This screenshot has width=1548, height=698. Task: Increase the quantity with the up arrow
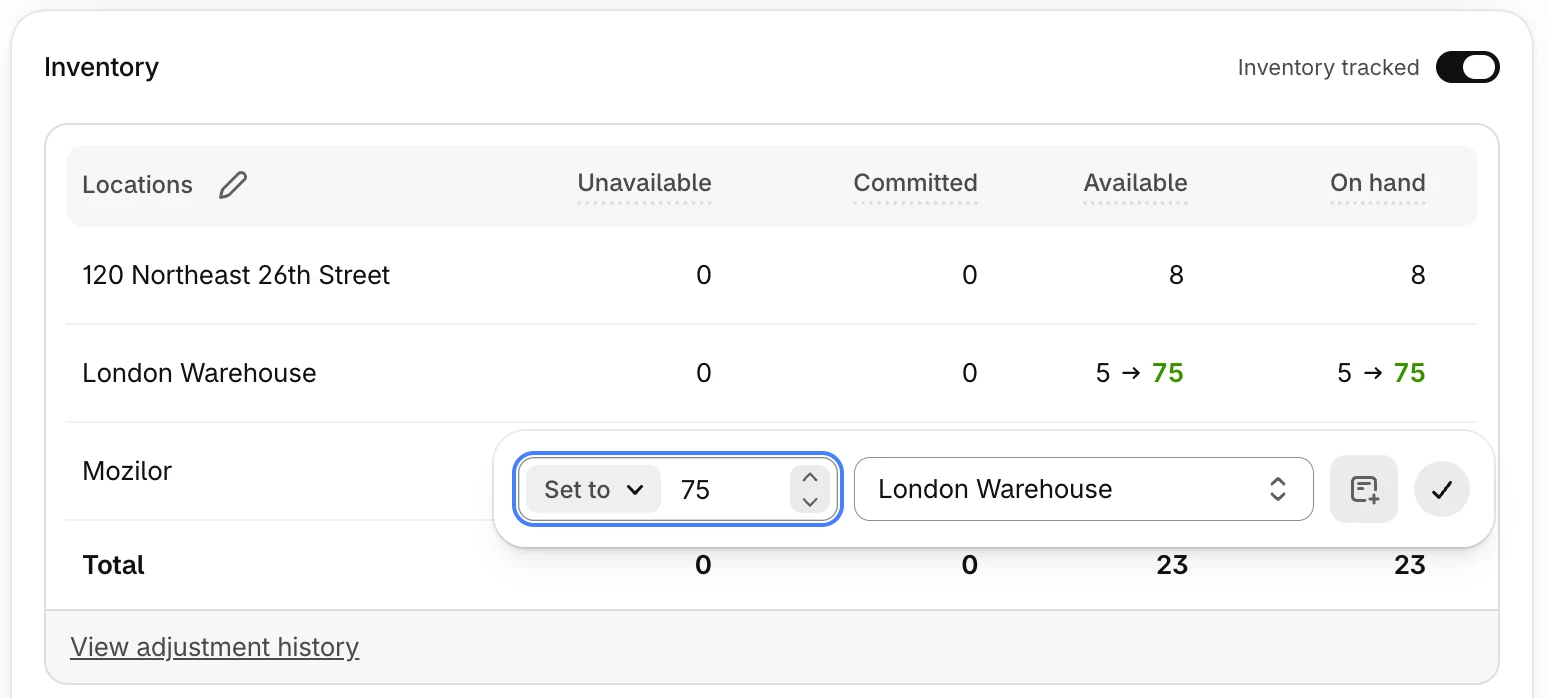click(810, 477)
